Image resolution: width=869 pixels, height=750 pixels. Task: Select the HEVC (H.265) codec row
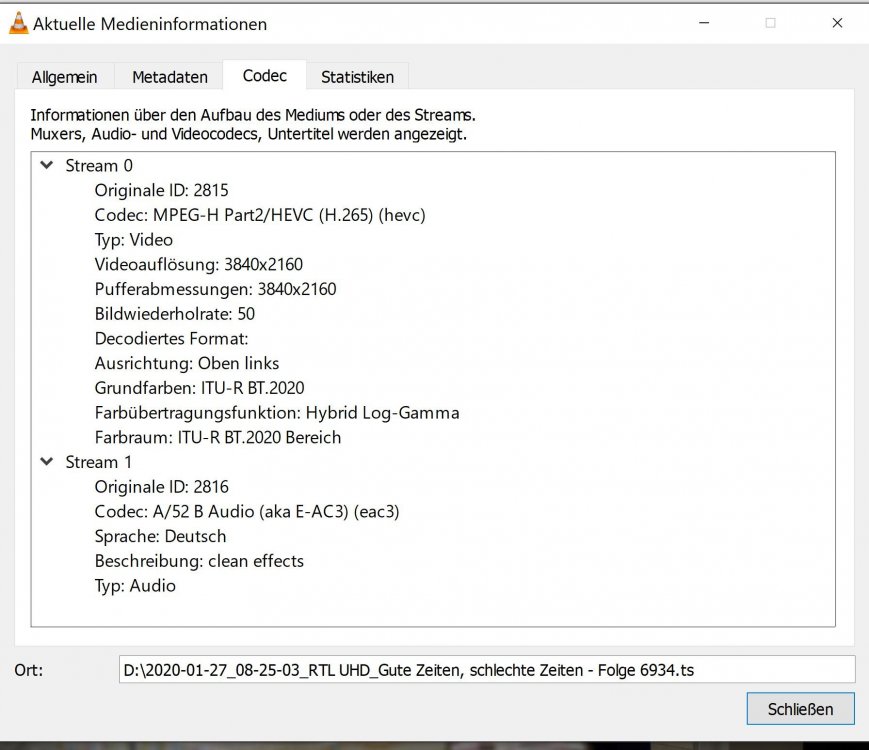tap(260, 215)
